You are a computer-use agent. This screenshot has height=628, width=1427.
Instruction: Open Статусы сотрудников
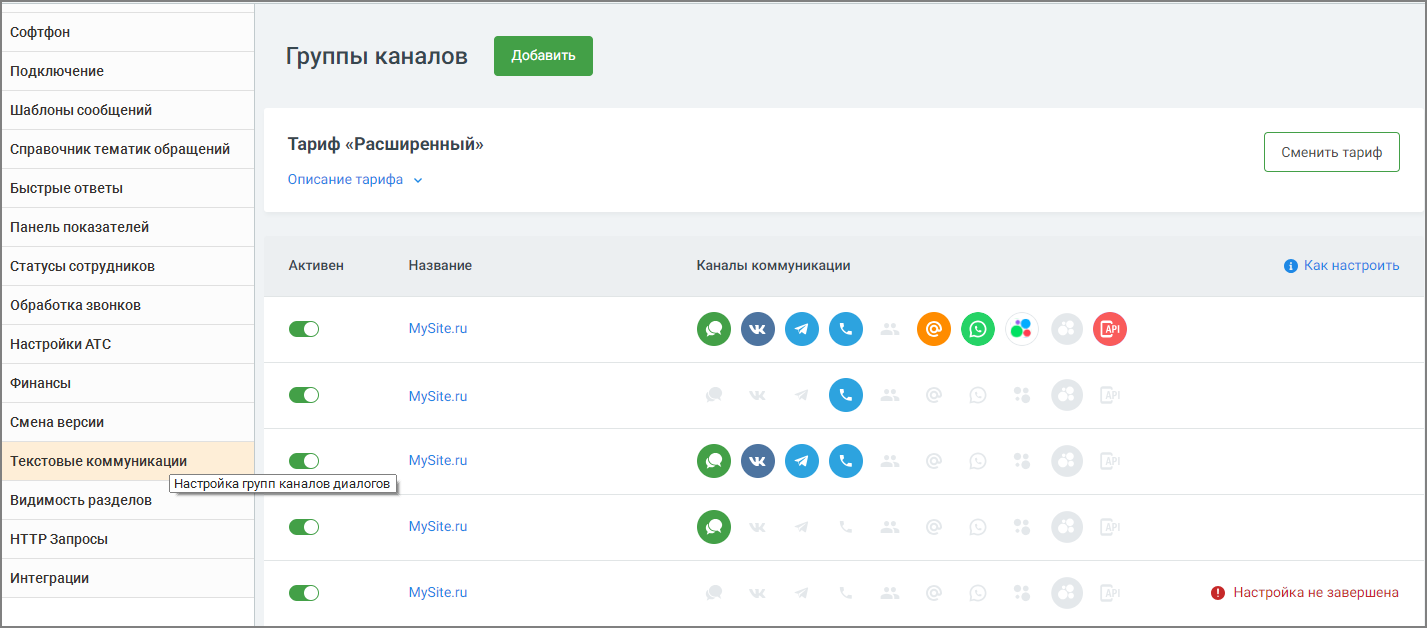click(x=127, y=266)
